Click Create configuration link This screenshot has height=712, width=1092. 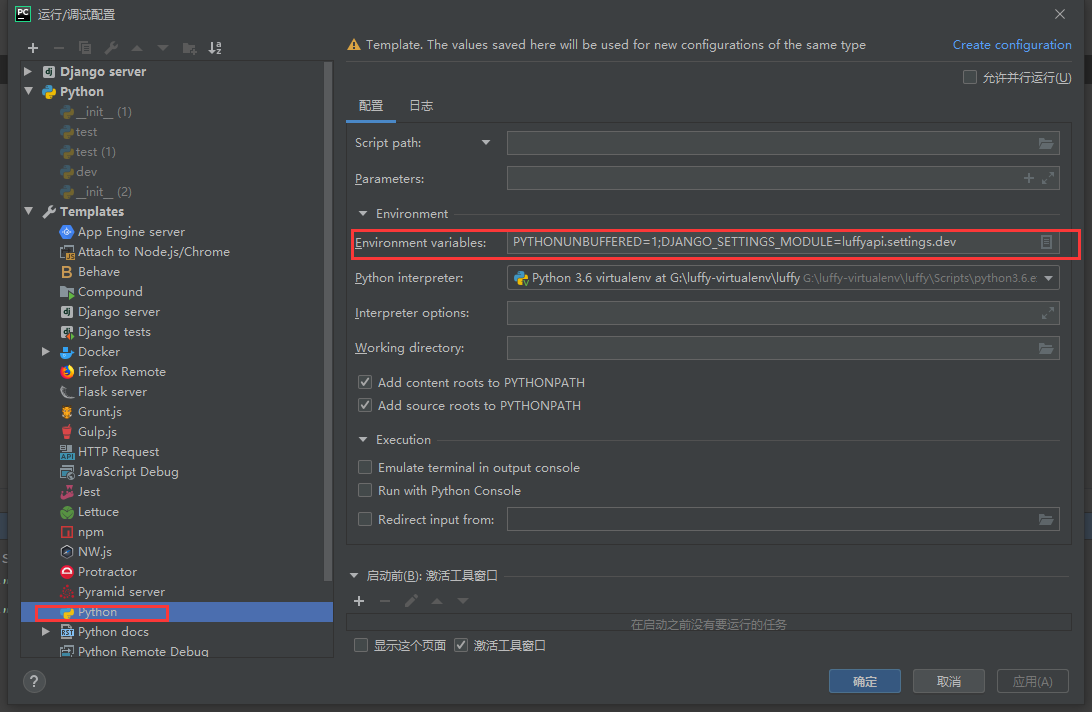point(1012,45)
